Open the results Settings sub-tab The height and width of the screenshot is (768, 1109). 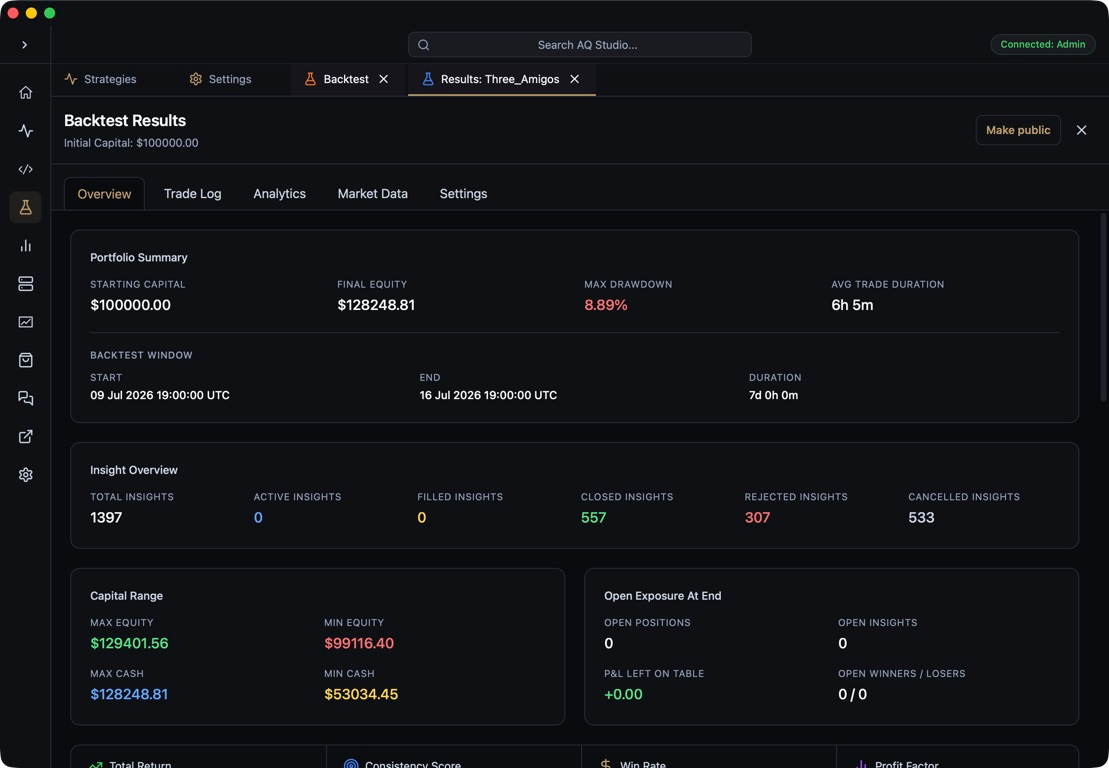[x=463, y=194]
